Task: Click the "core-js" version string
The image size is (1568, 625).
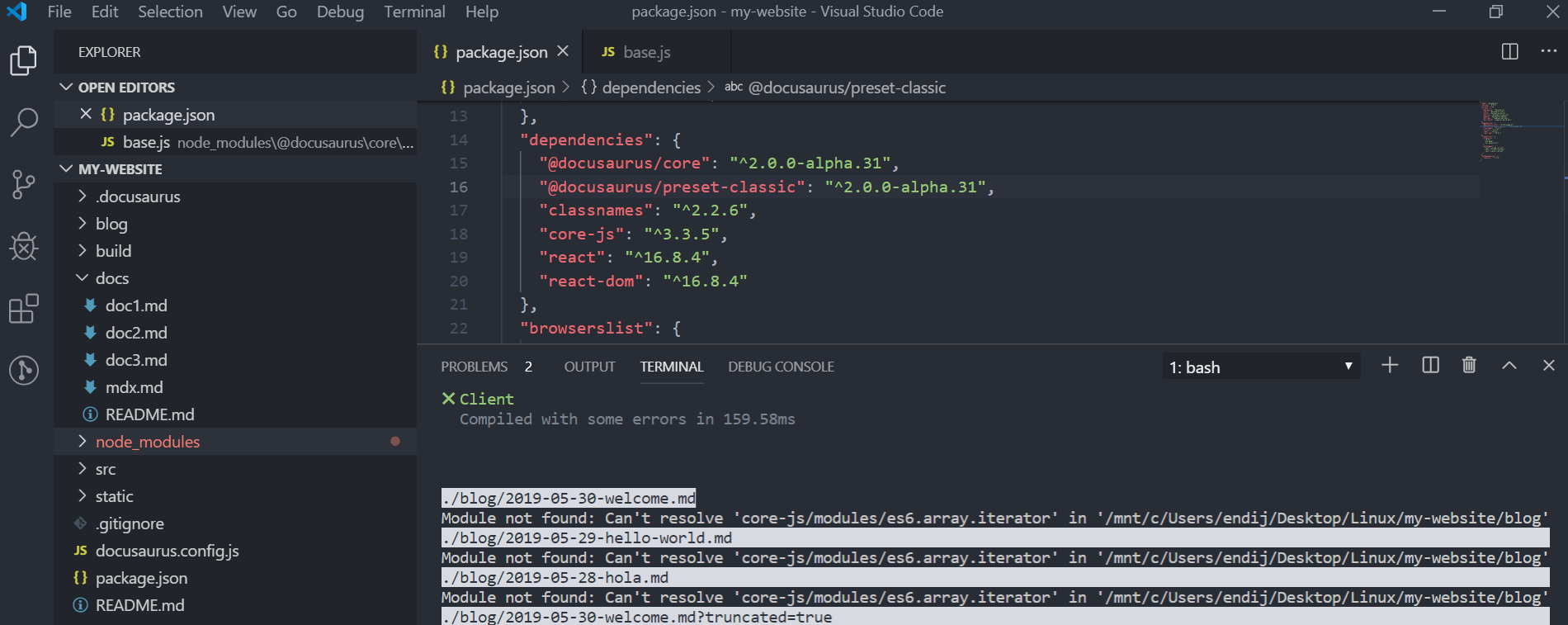Action: [681, 234]
